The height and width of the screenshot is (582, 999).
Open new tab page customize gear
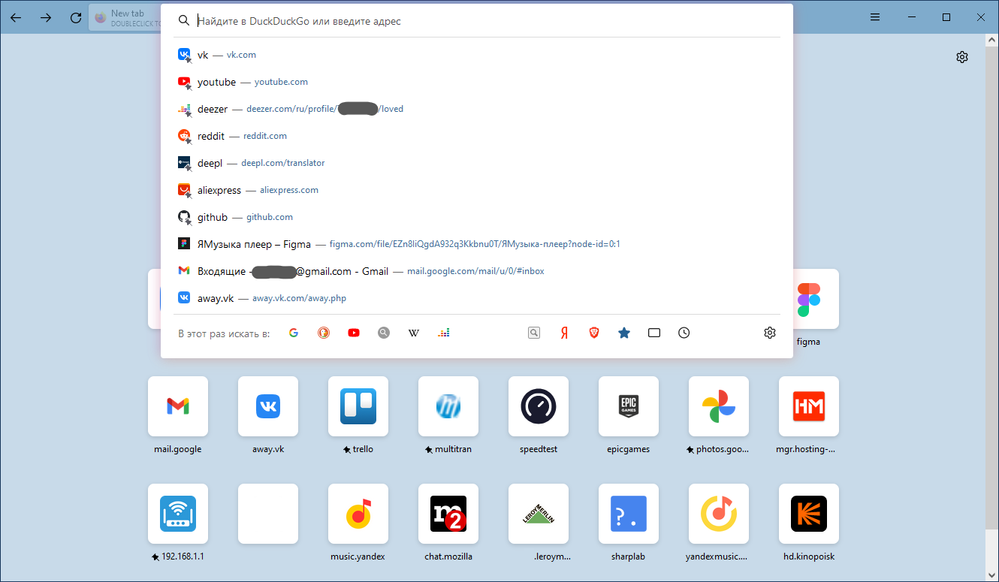962,57
